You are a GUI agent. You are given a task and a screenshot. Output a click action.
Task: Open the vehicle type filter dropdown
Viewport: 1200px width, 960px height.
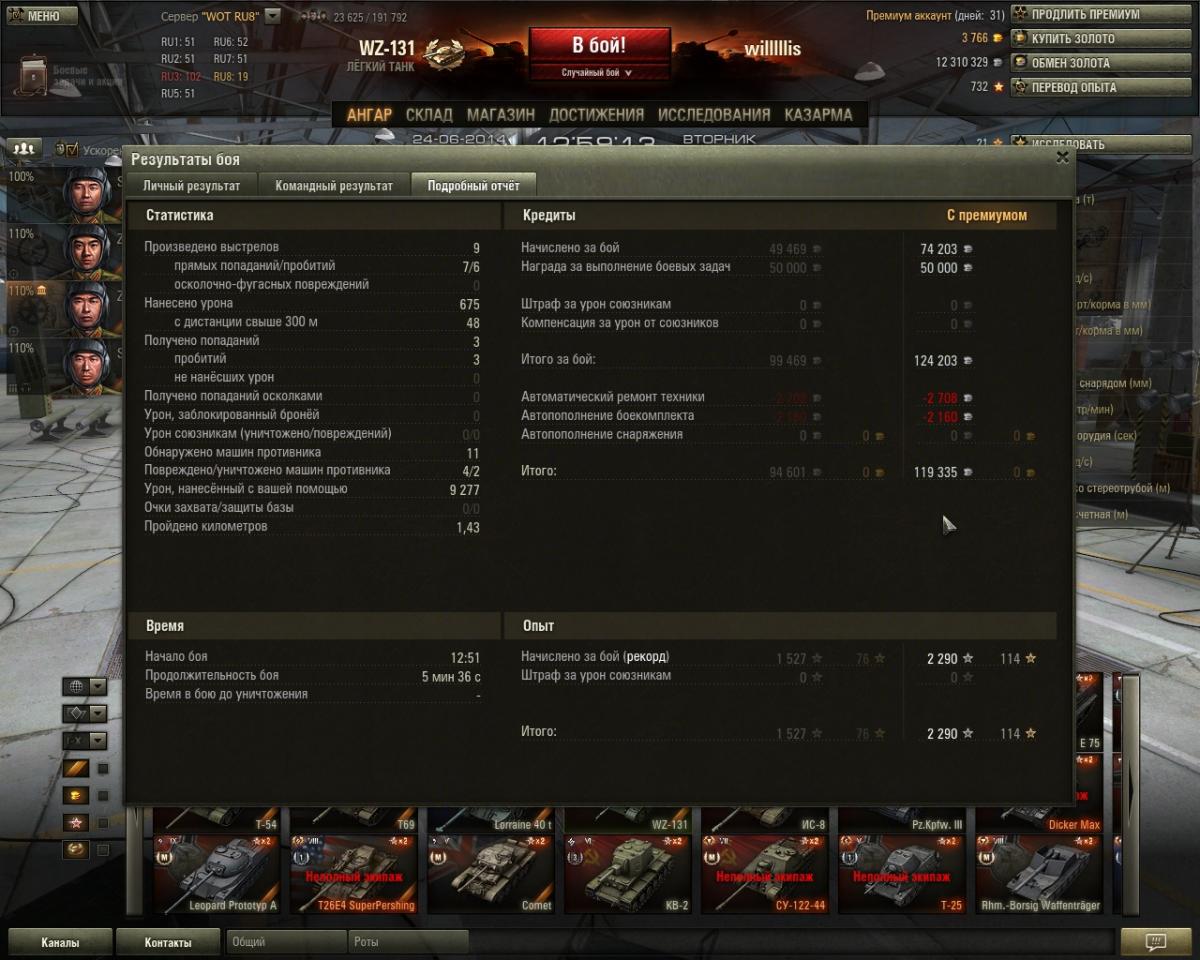84,713
